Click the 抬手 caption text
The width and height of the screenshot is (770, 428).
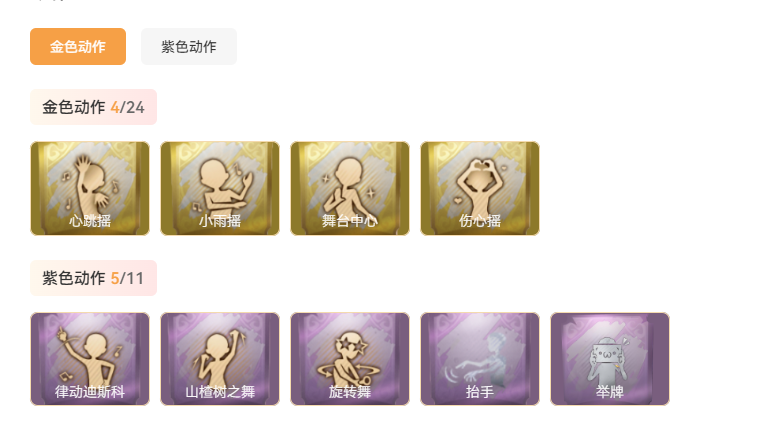(480, 392)
